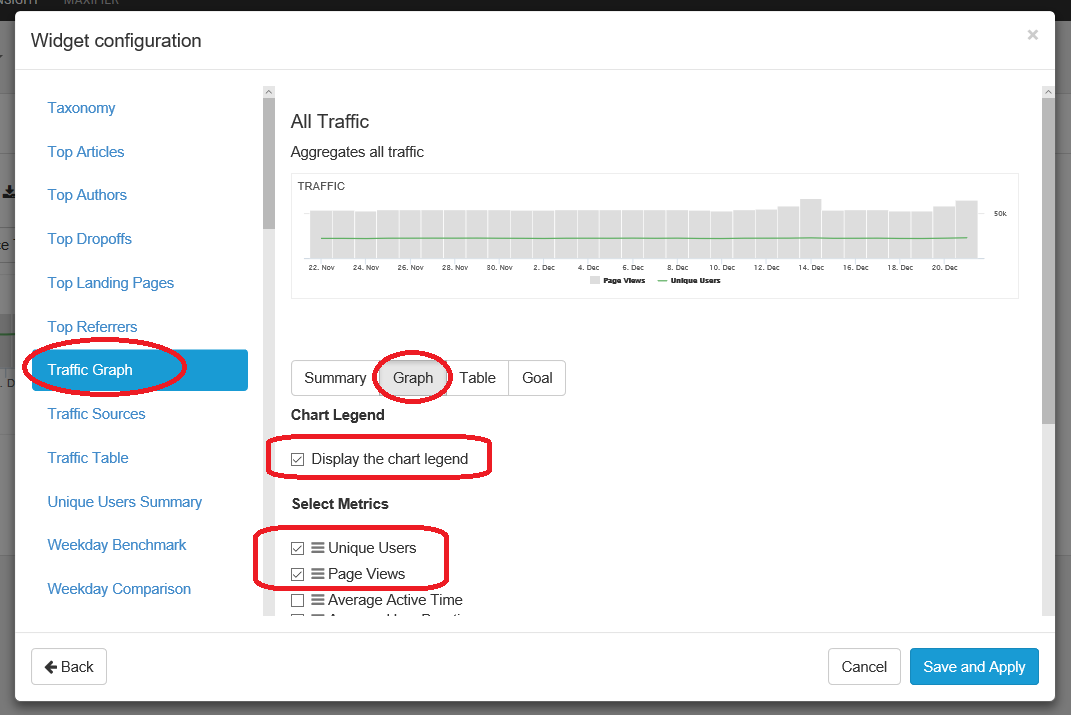The width and height of the screenshot is (1076, 720).
Task: Enable the Average Active Time metric
Action: [x=299, y=603]
